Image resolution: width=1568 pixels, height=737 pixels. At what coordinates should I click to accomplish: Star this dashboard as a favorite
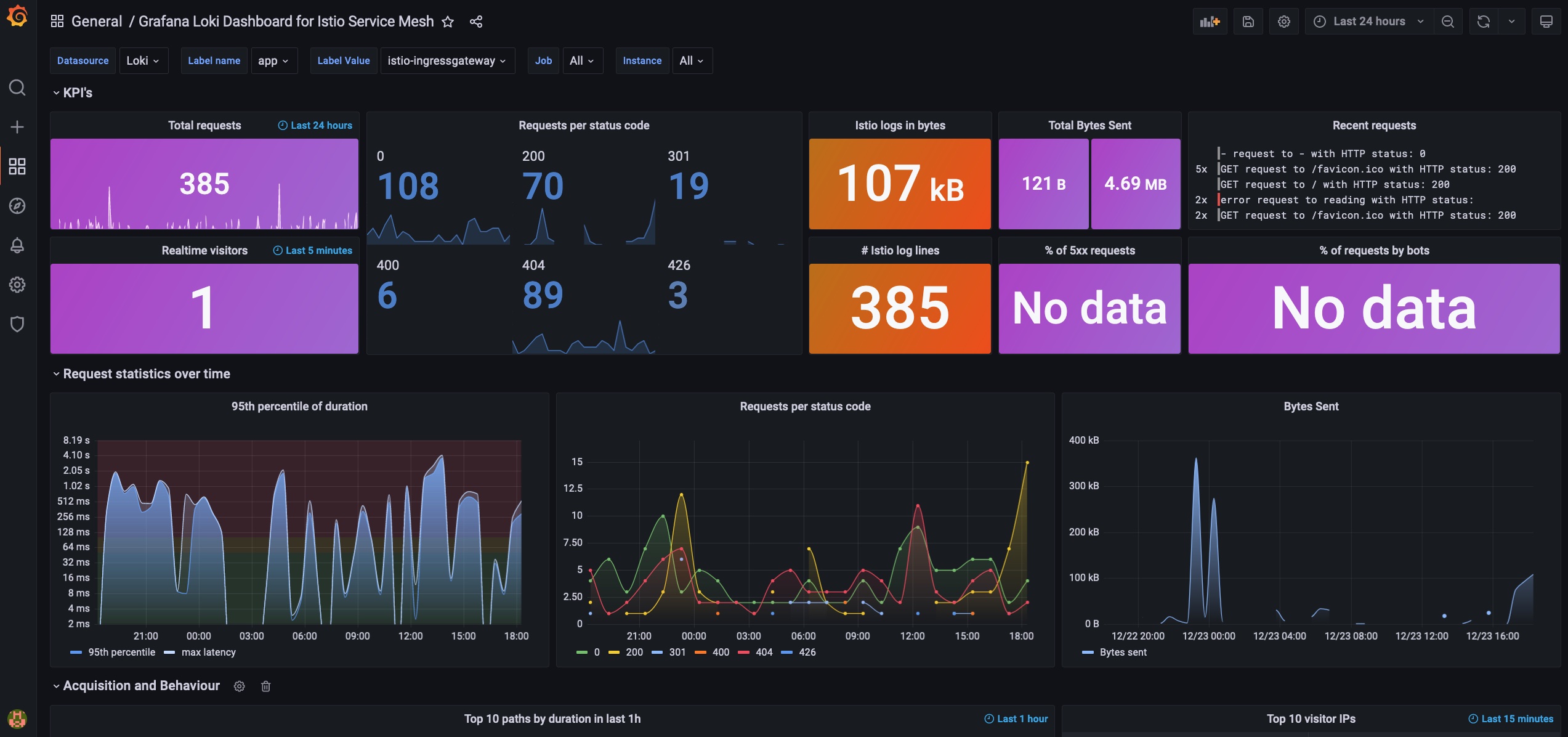click(448, 22)
